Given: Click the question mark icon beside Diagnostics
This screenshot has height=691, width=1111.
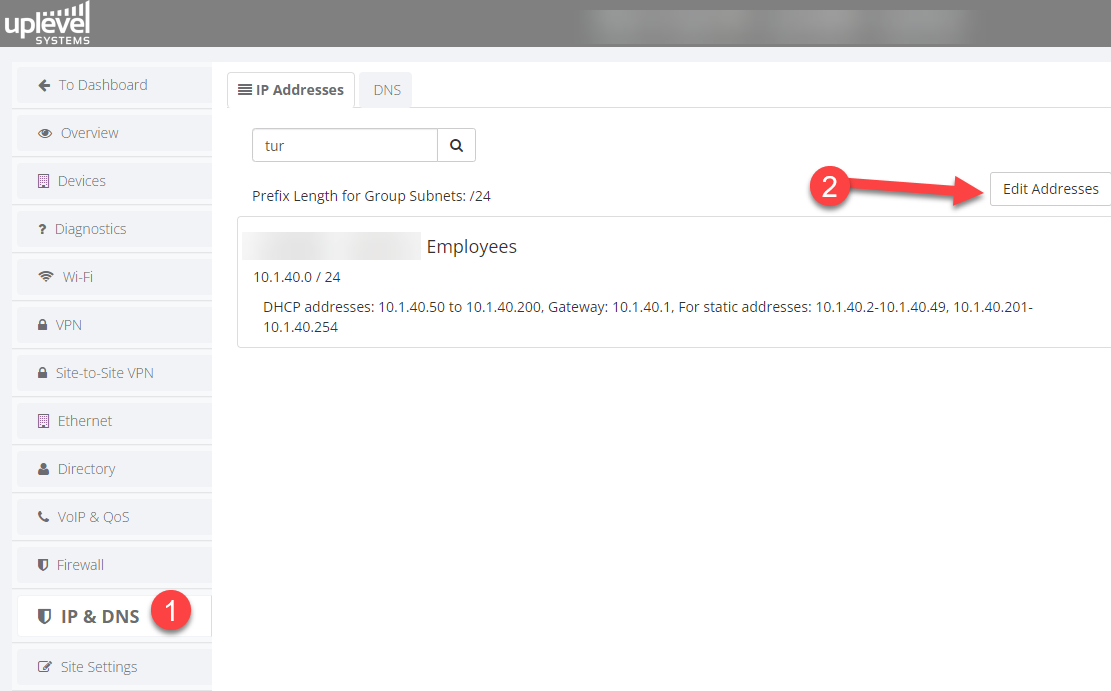Looking at the screenshot, I should [42, 229].
